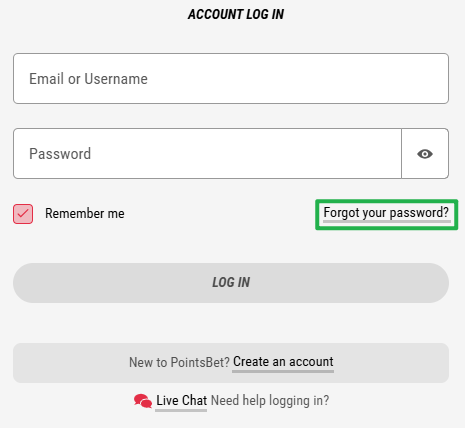465x428 pixels.
Task: Click the LOG IN button
Action: 231,283
